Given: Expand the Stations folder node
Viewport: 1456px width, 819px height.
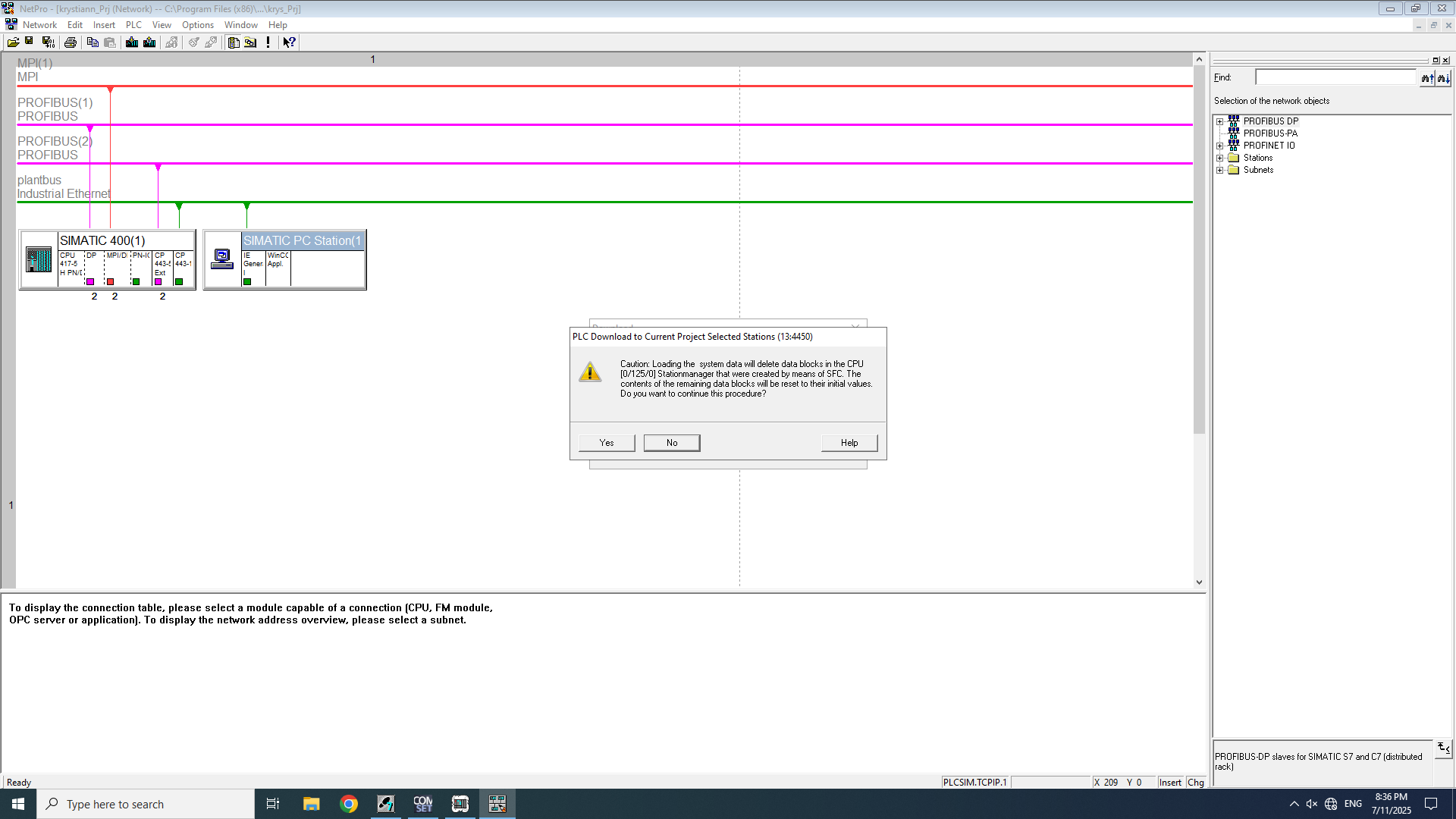Looking at the screenshot, I should click(1219, 158).
